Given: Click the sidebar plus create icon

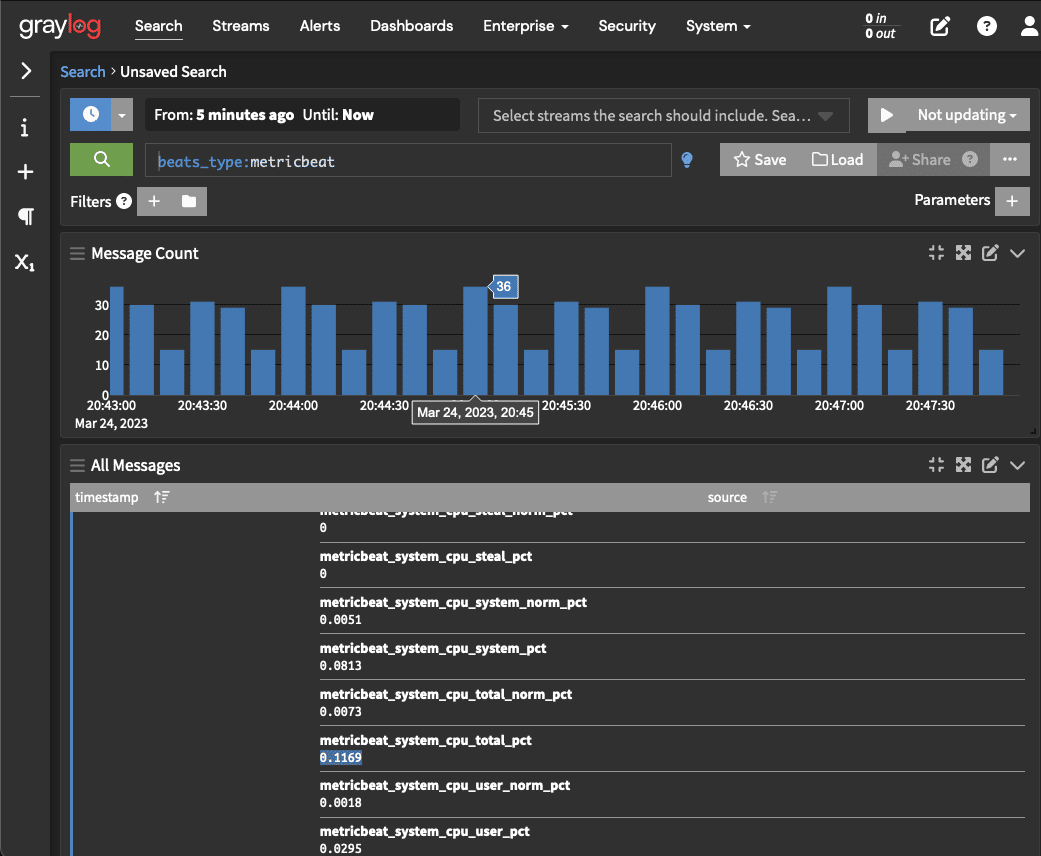Looking at the screenshot, I should click(25, 172).
